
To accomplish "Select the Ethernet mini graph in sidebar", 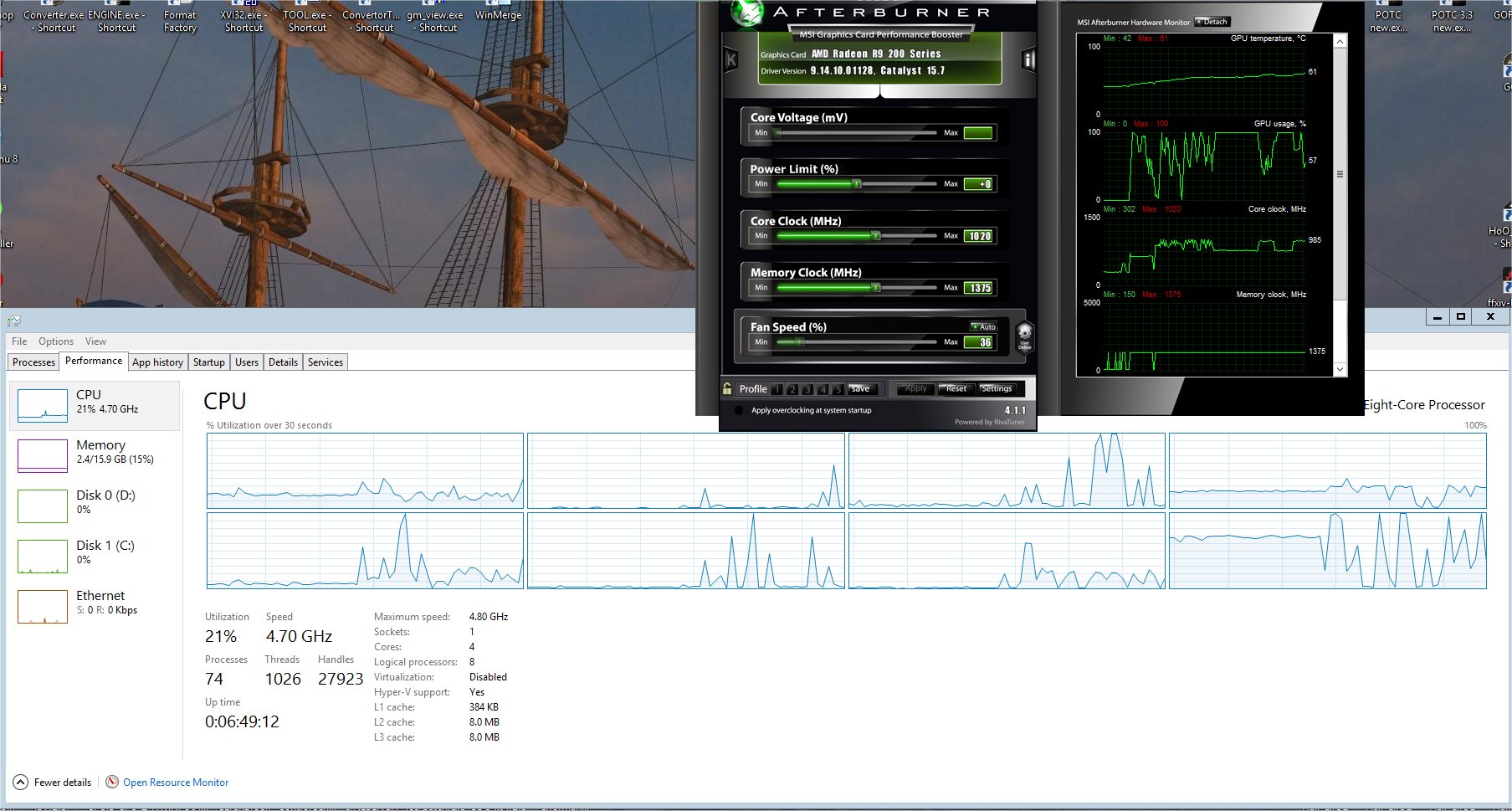I will pos(43,607).
